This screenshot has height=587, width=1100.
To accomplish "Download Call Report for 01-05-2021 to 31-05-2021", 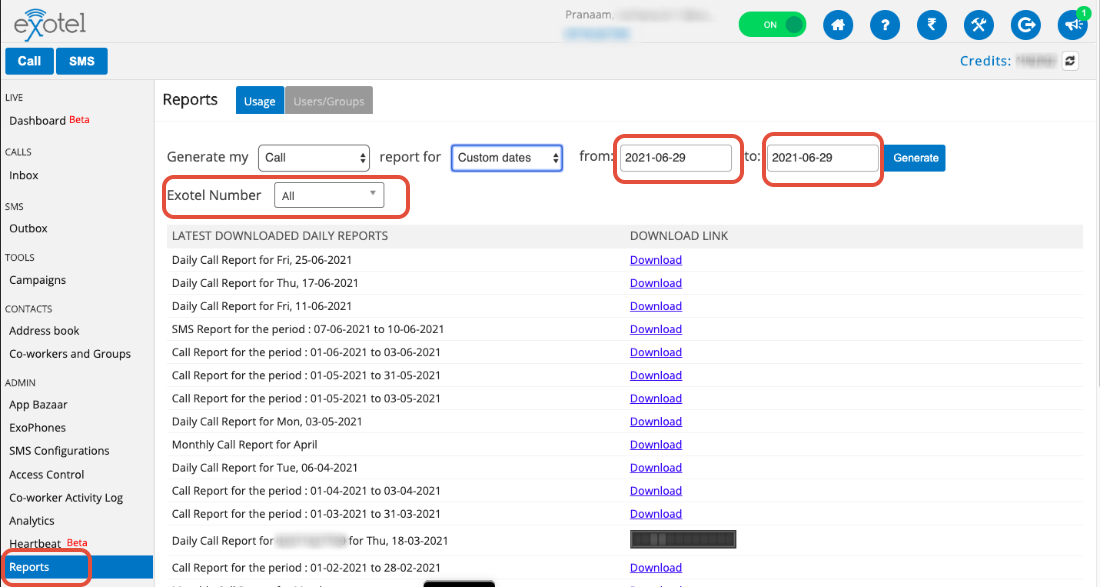I will tap(655, 376).
